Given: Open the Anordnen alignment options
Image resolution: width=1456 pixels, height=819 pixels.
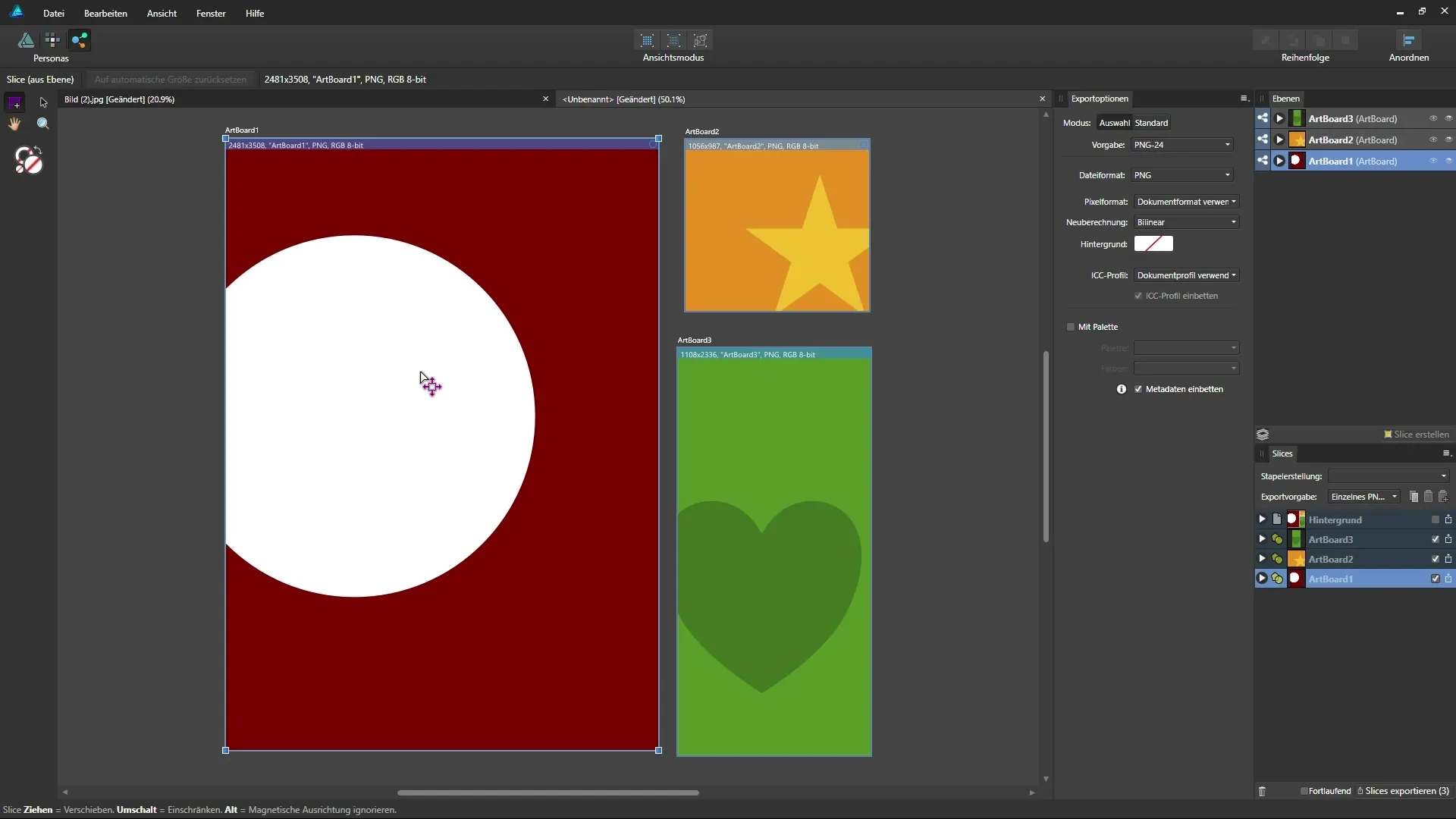Looking at the screenshot, I should coord(1408,40).
